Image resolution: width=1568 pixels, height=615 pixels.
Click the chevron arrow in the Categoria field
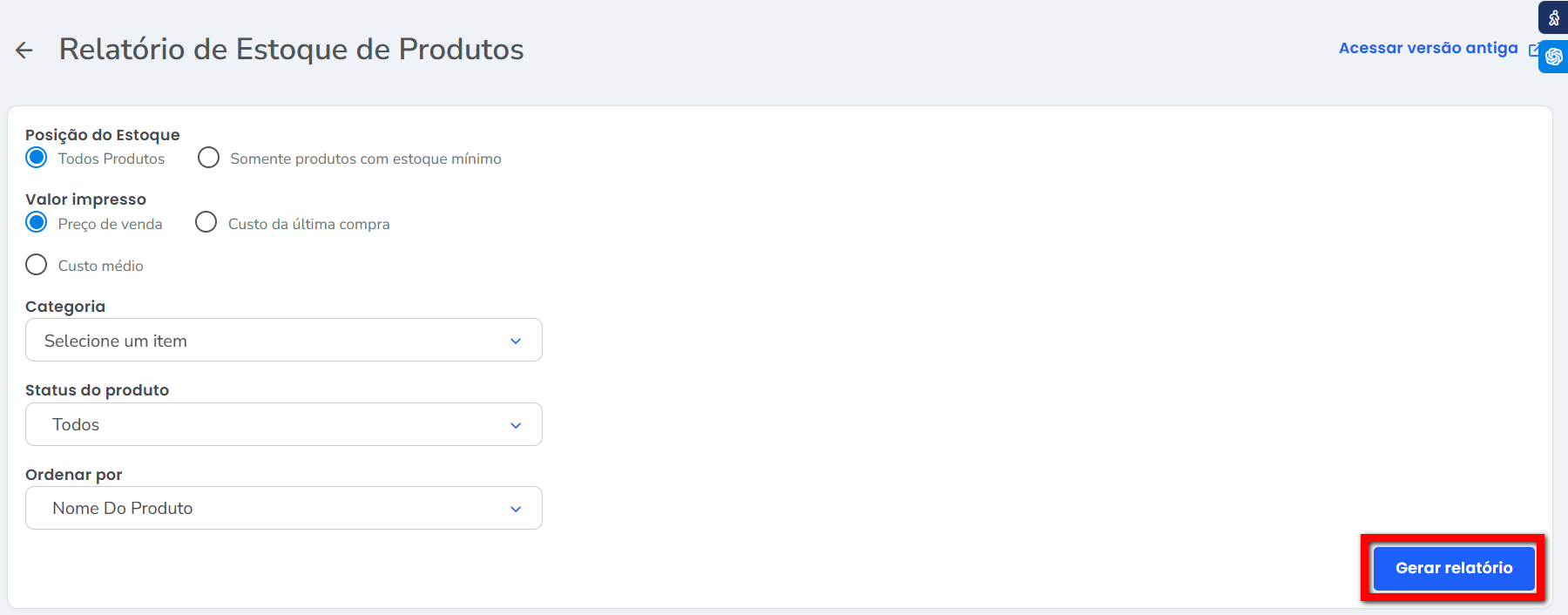pos(516,341)
